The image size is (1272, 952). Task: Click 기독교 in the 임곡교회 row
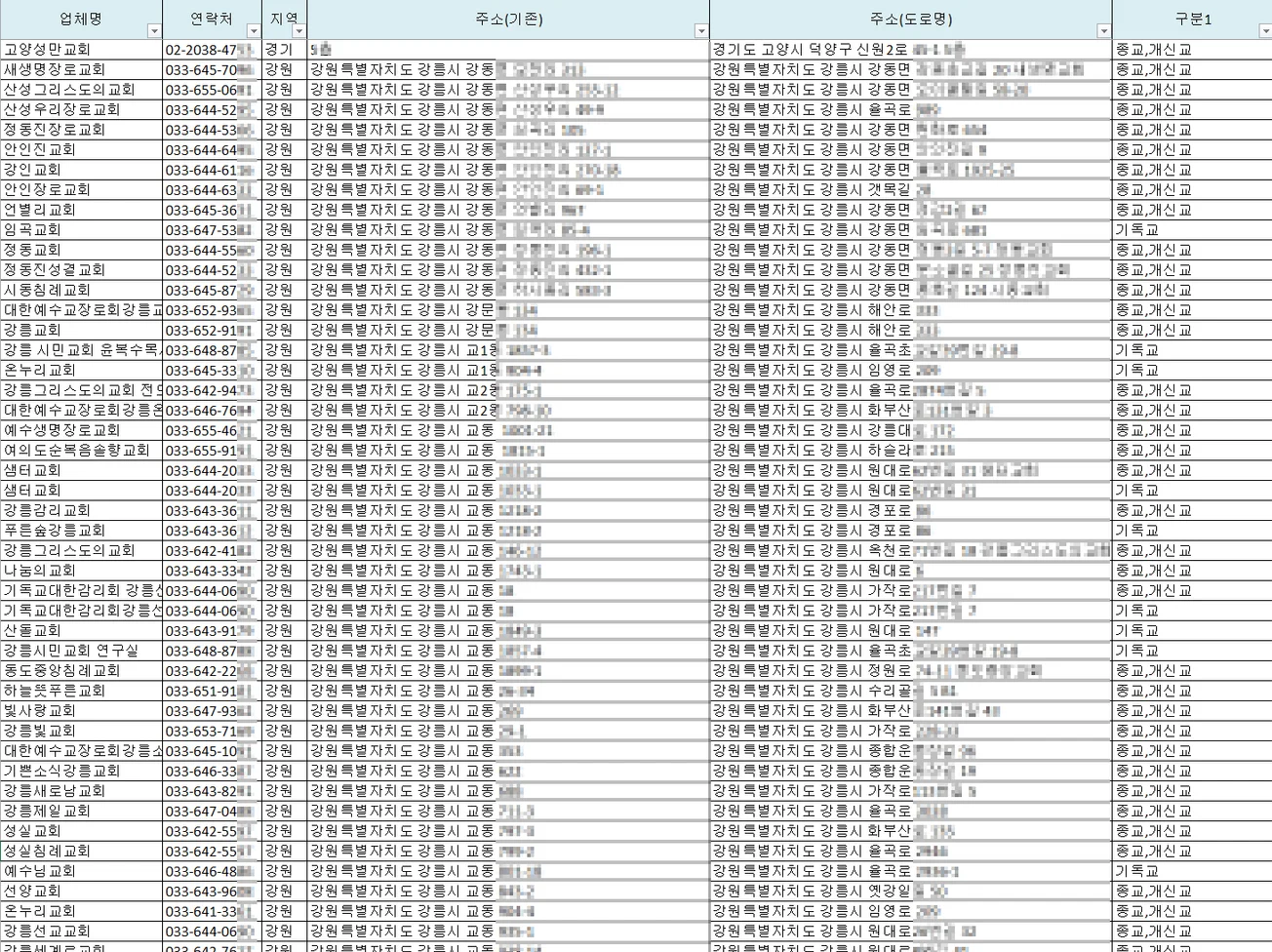coord(1137,229)
